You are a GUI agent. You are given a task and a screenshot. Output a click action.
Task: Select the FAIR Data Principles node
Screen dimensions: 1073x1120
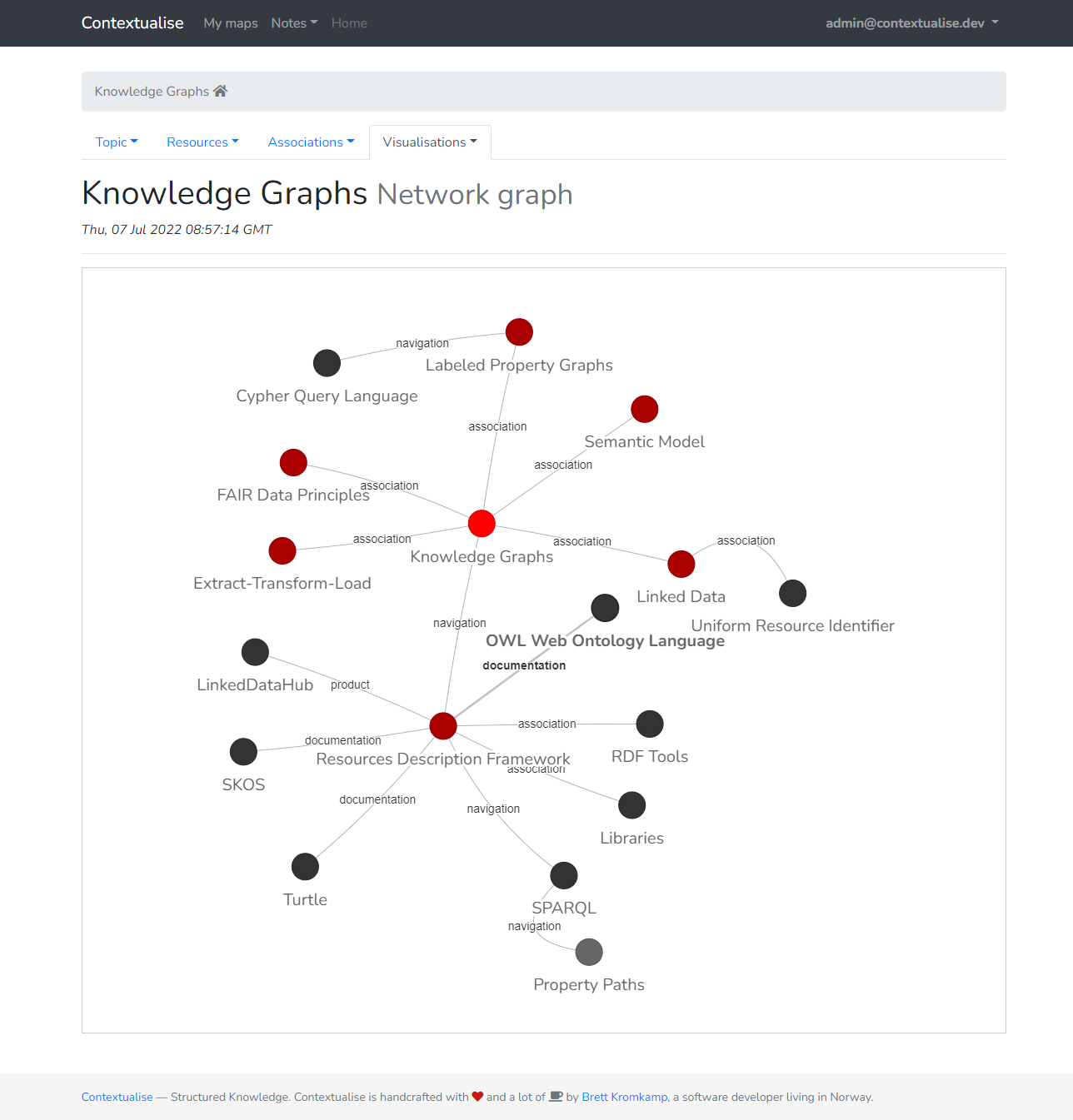pyautogui.click(x=293, y=462)
